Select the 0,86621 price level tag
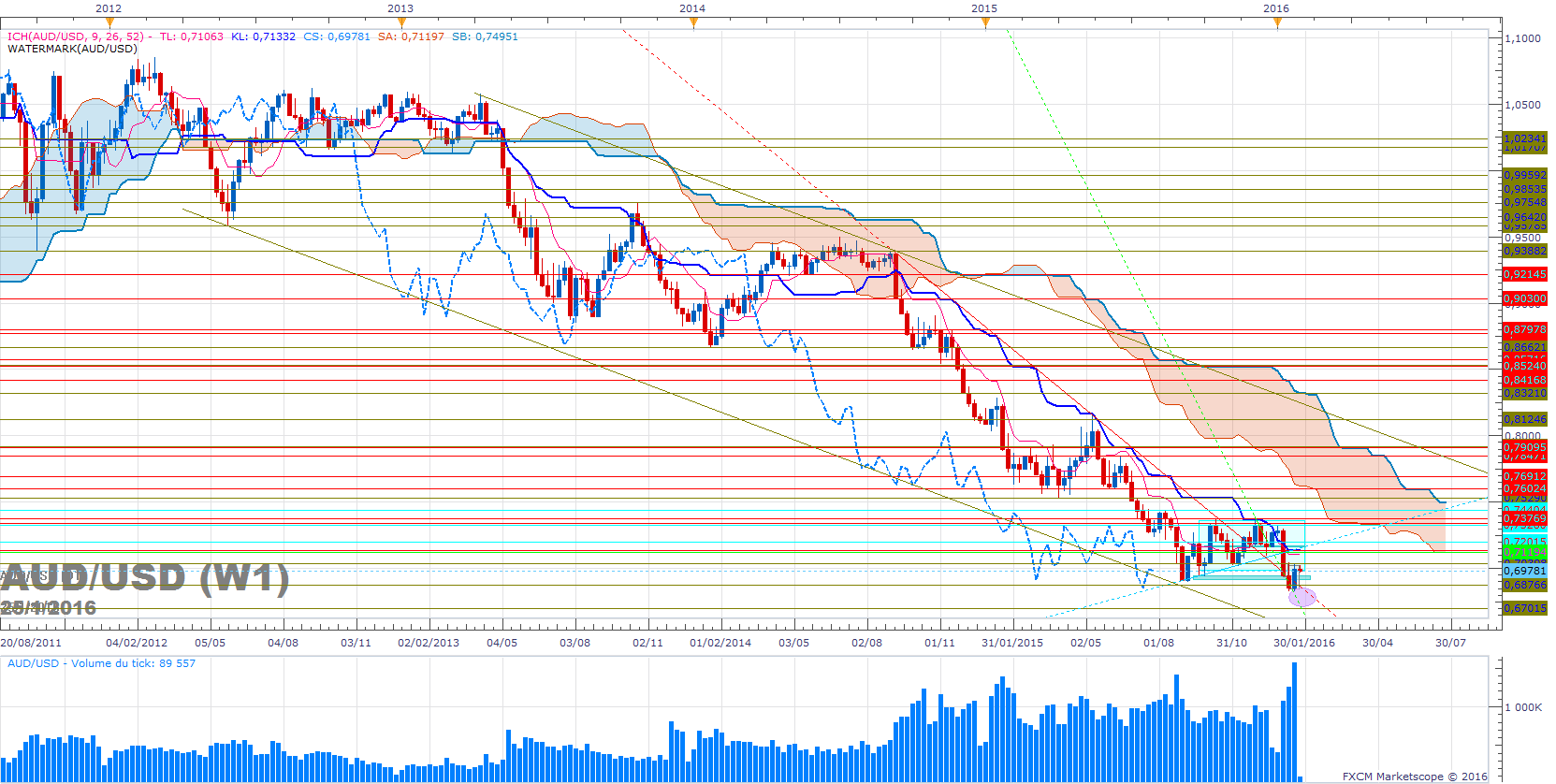 1525,347
